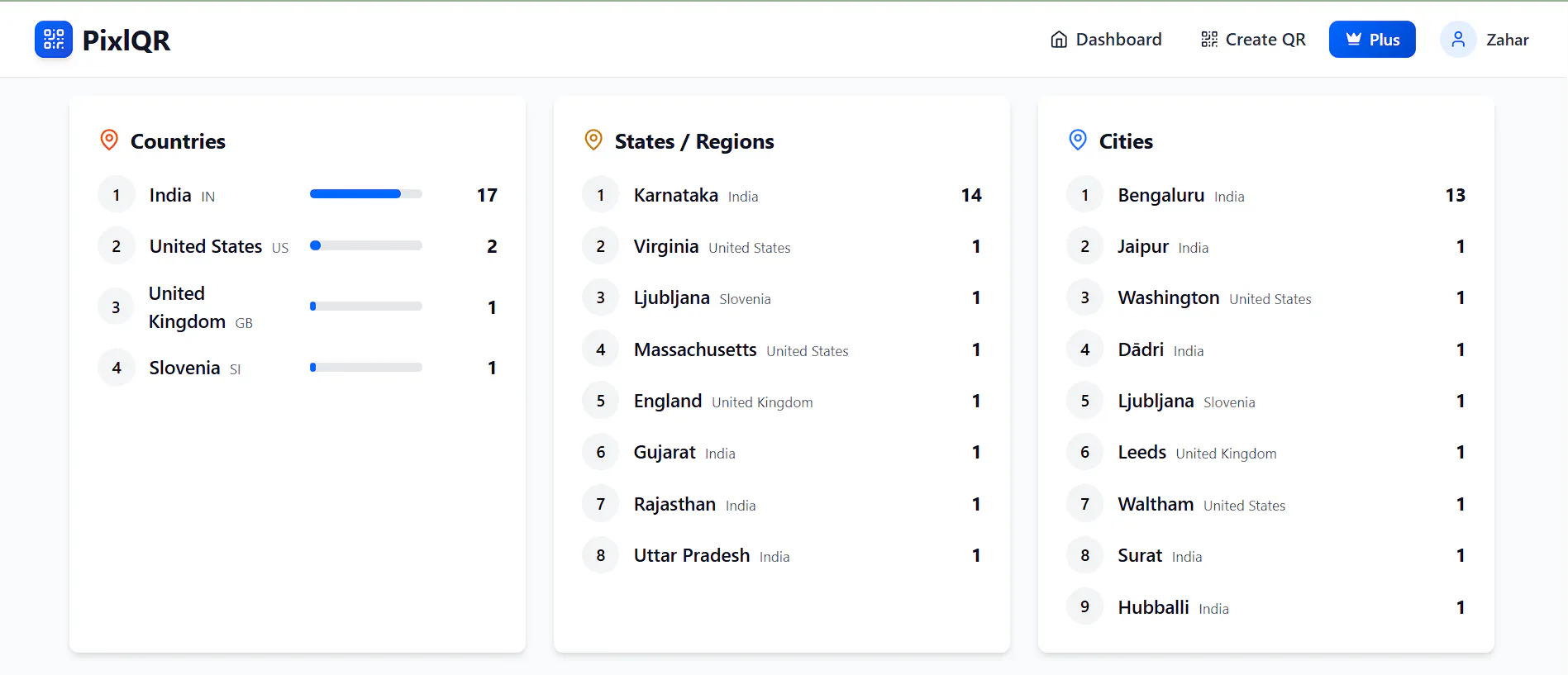This screenshot has height=675, width=1568.
Task: Click the Create QR code icon
Action: point(1209,40)
